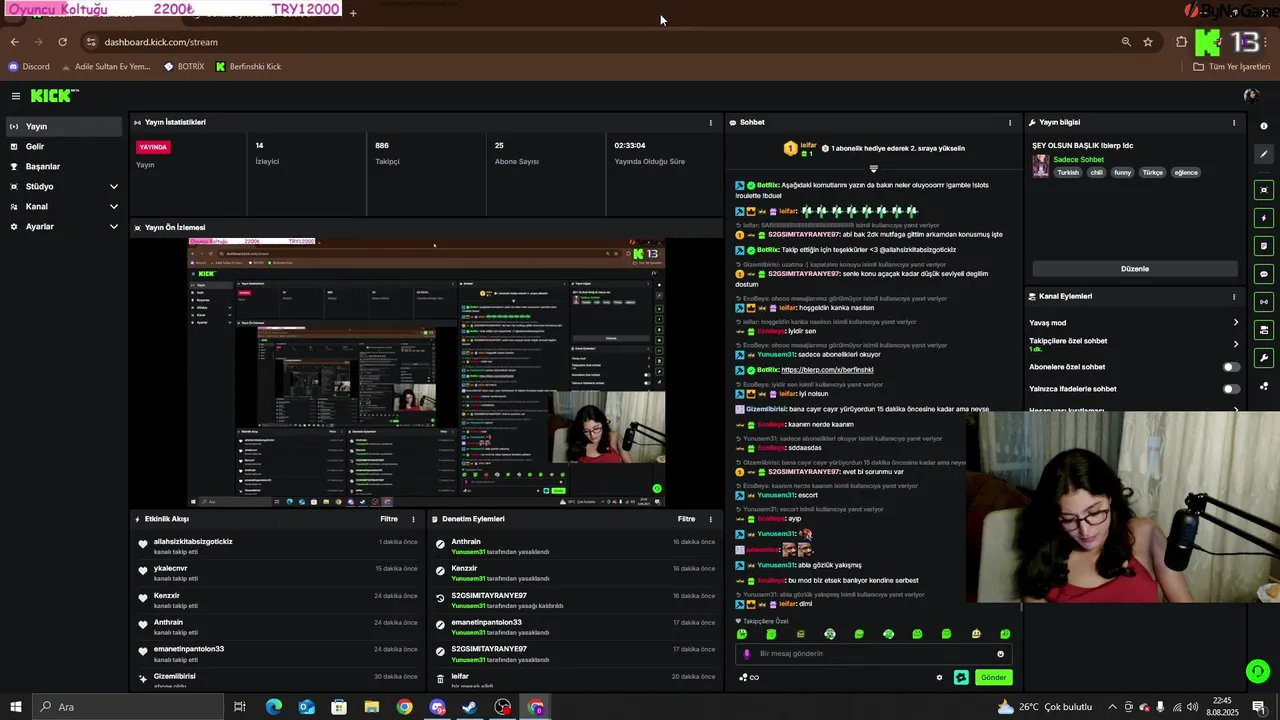Click the taskbar search box Ara
This screenshot has width=1280, height=720.
pyautogui.click(x=130, y=707)
